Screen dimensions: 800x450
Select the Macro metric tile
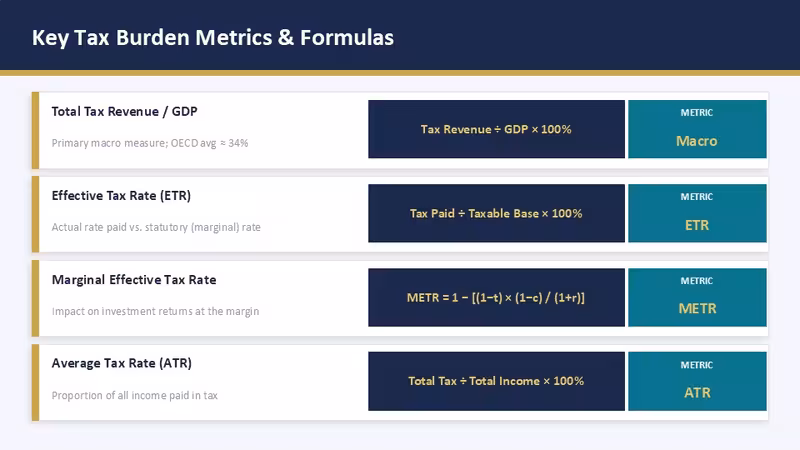point(697,129)
